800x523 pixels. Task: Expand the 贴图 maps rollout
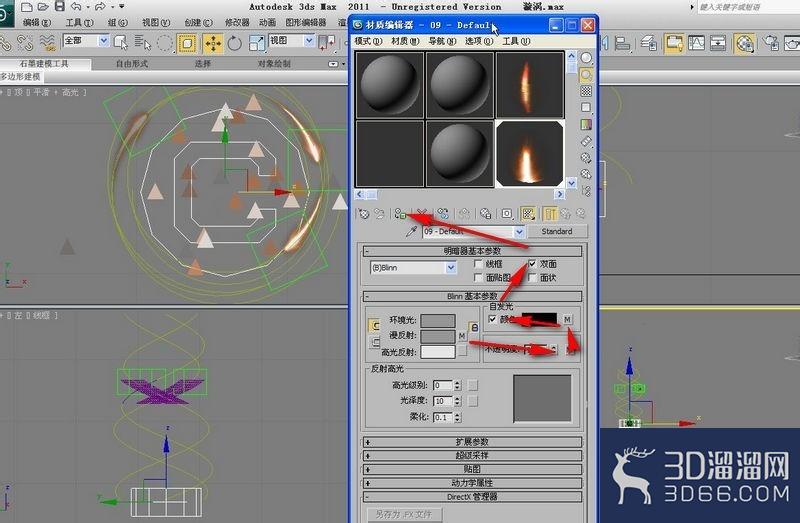pyautogui.click(x=472, y=469)
